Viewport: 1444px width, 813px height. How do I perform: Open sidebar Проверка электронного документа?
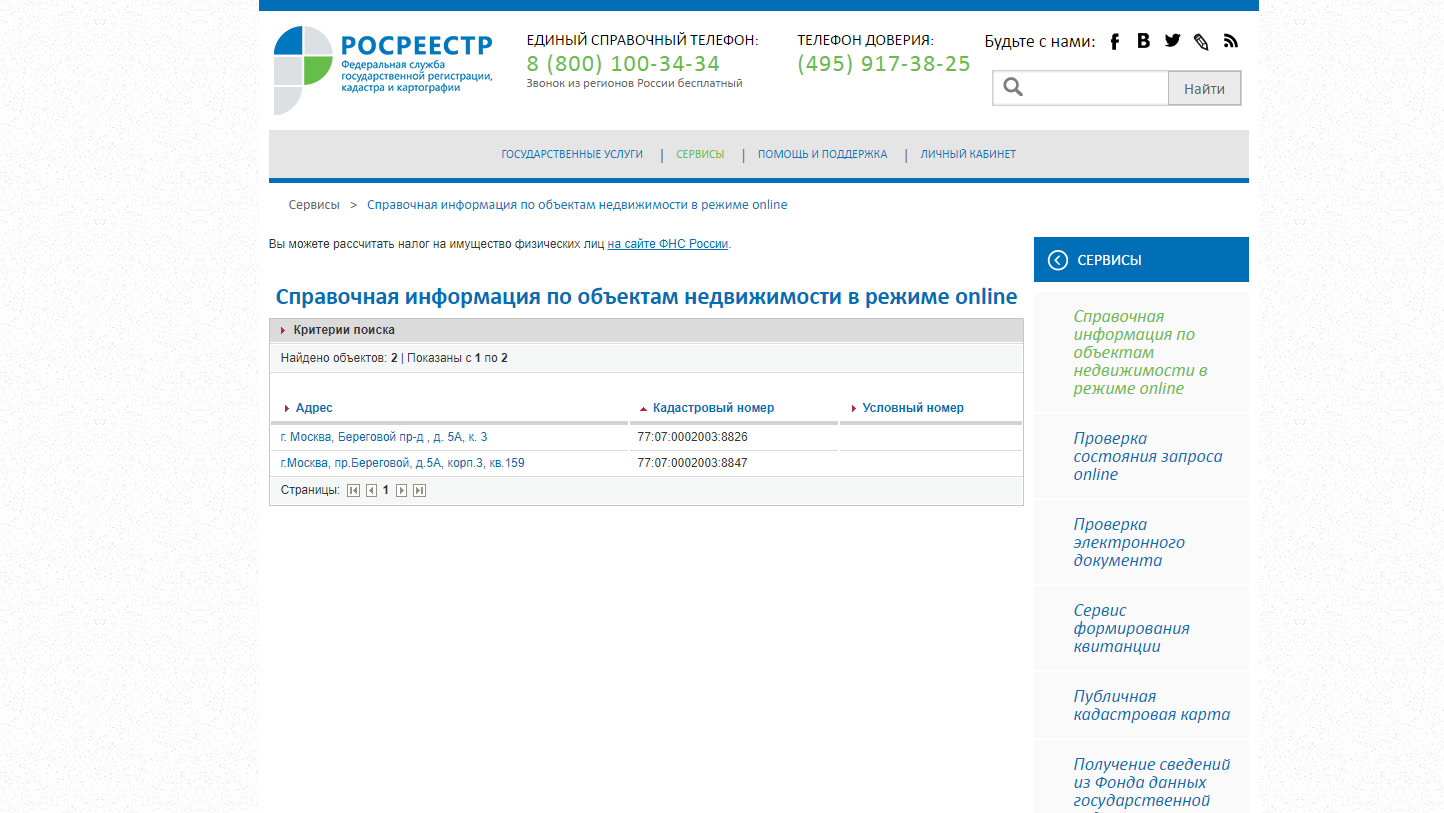[x=1129, y=543]
